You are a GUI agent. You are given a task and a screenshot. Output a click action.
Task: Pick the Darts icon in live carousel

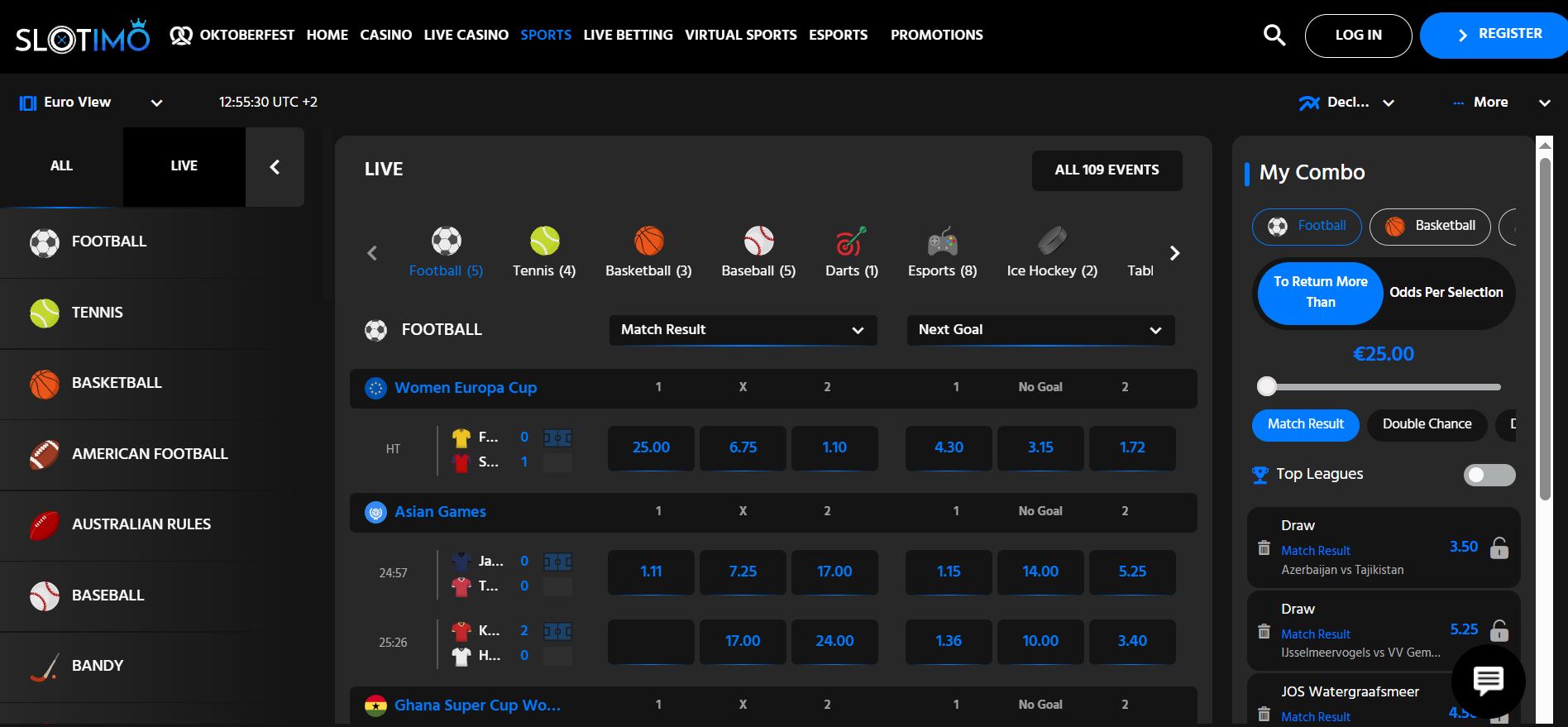851,241
